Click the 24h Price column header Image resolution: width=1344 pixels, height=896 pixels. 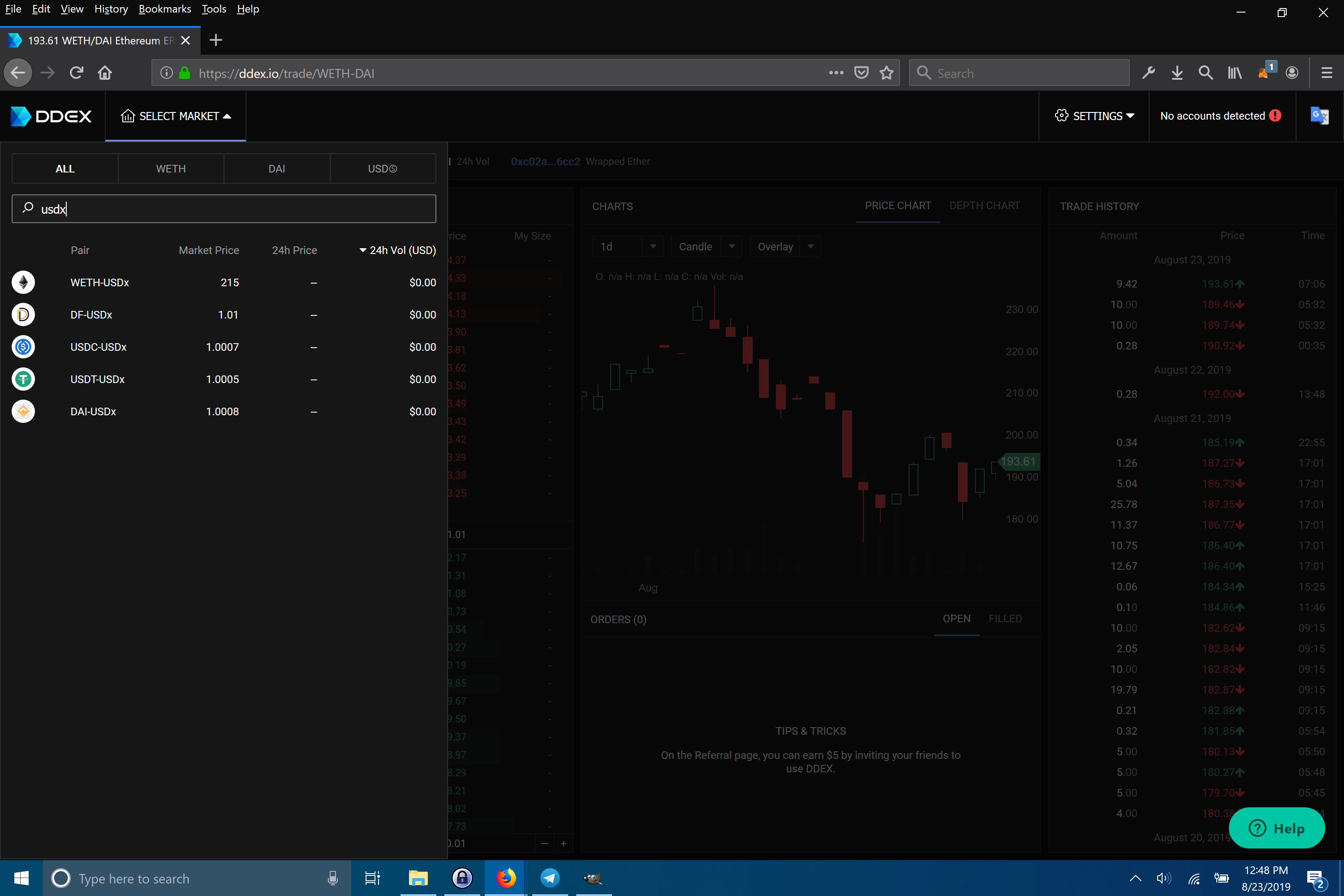294,250
